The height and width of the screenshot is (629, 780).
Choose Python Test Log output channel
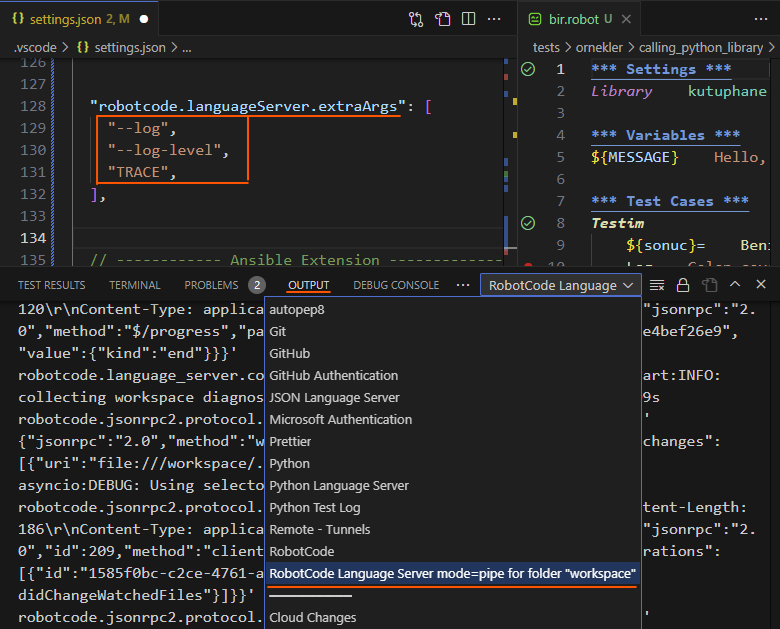click(x=453, y=508)
